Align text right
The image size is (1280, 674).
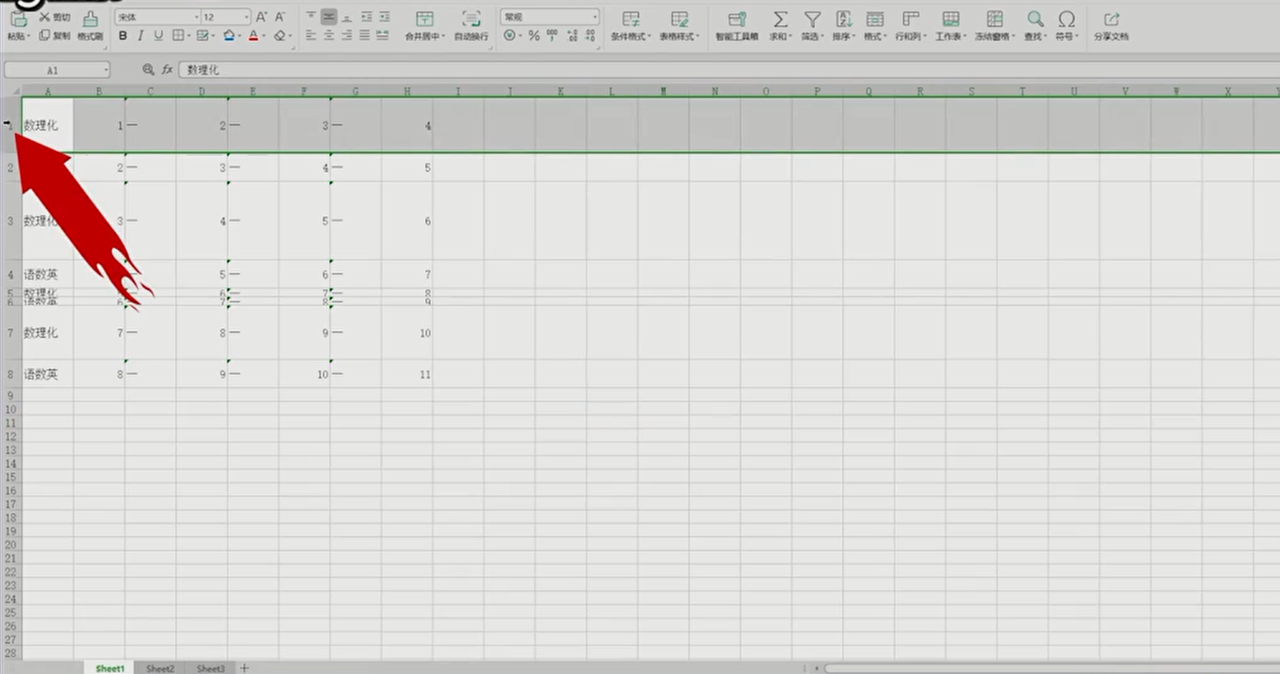click(347, 35)
